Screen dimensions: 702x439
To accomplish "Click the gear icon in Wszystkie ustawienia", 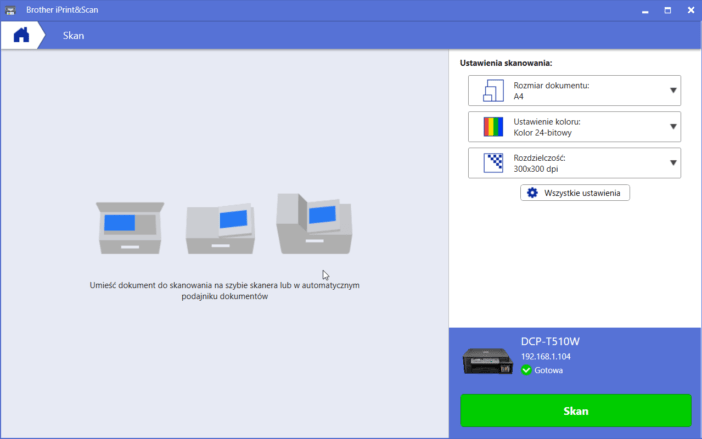I will pyautogui.click(x=532, y=193).
